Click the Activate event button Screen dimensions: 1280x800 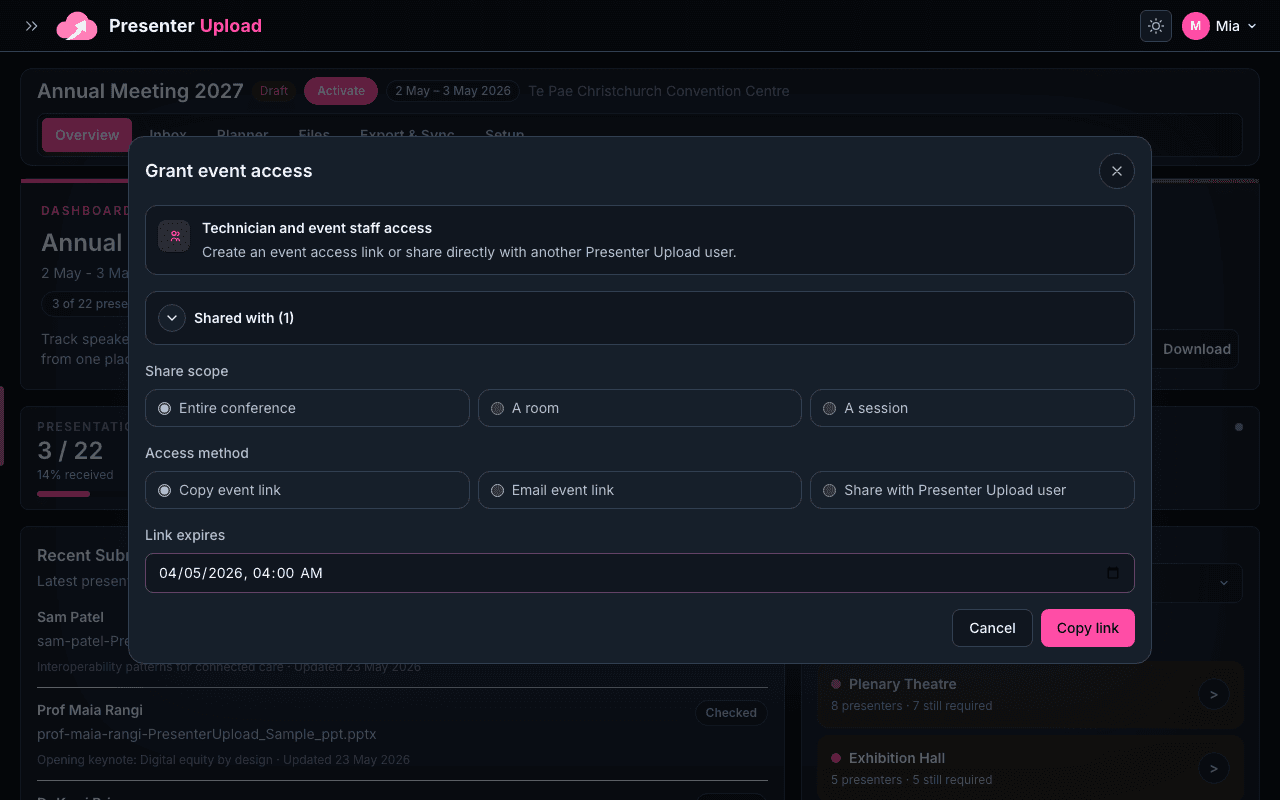tap(341, 91)
